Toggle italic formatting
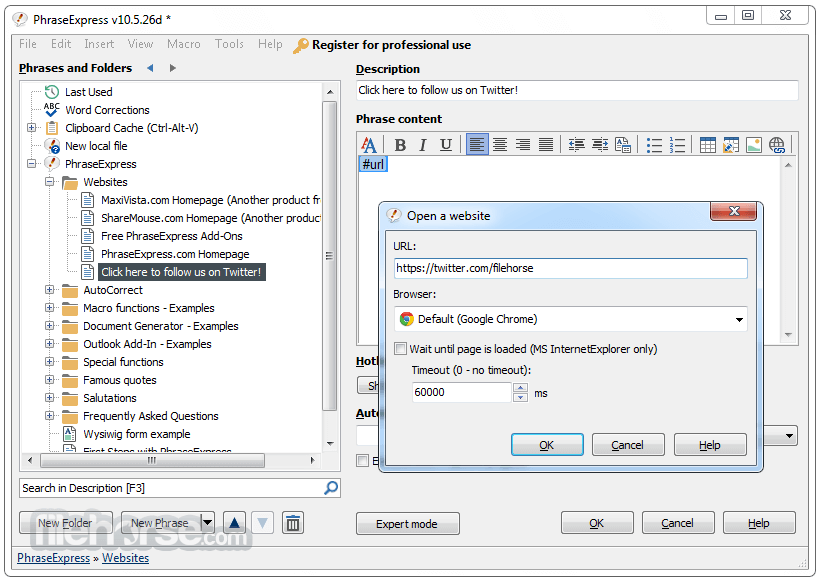The height and width of the screenshot is (581, 820). click(423, 145)
